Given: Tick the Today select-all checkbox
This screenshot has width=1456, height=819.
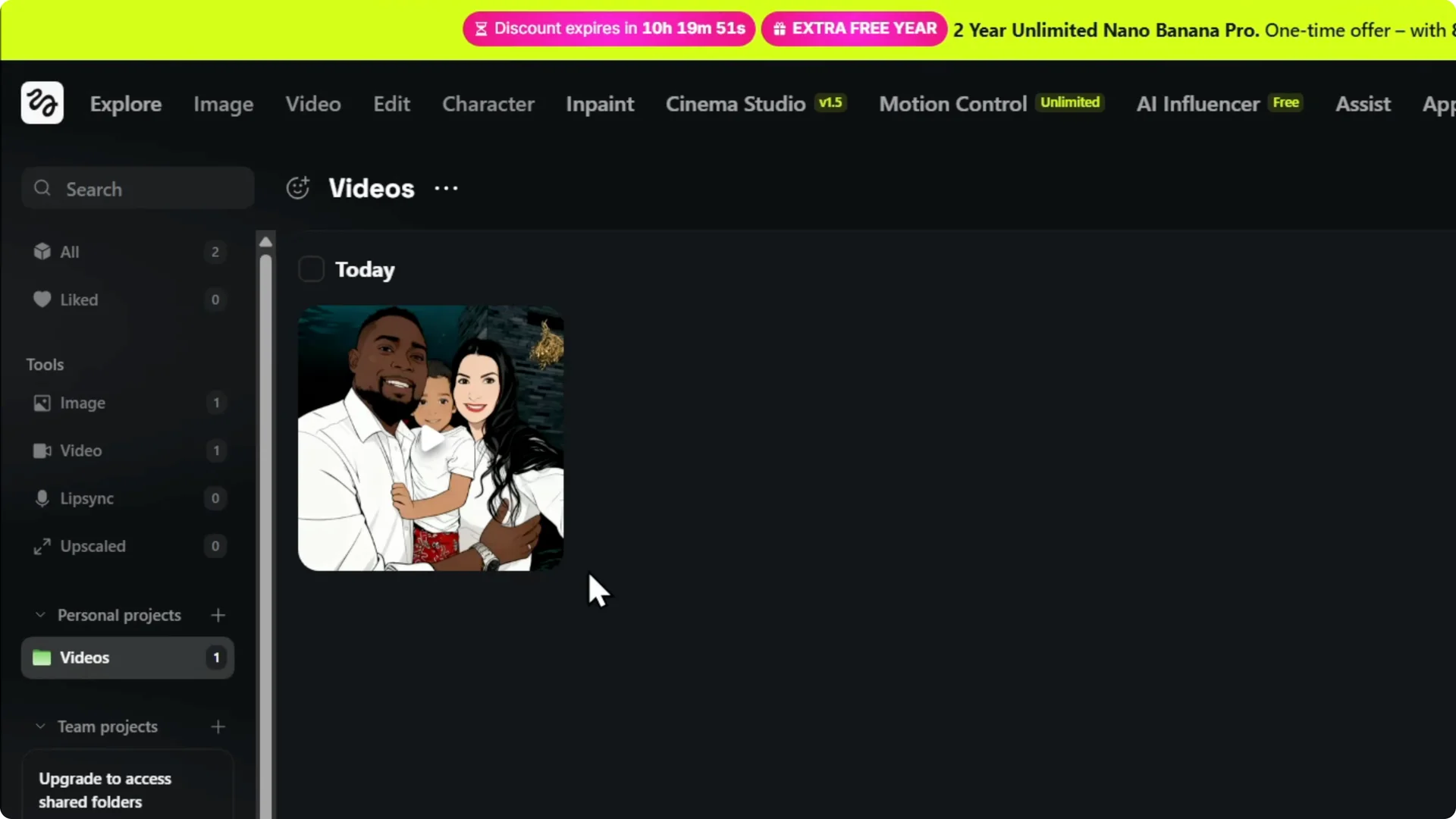Looking at the screenshot, I should pos(311,269).
